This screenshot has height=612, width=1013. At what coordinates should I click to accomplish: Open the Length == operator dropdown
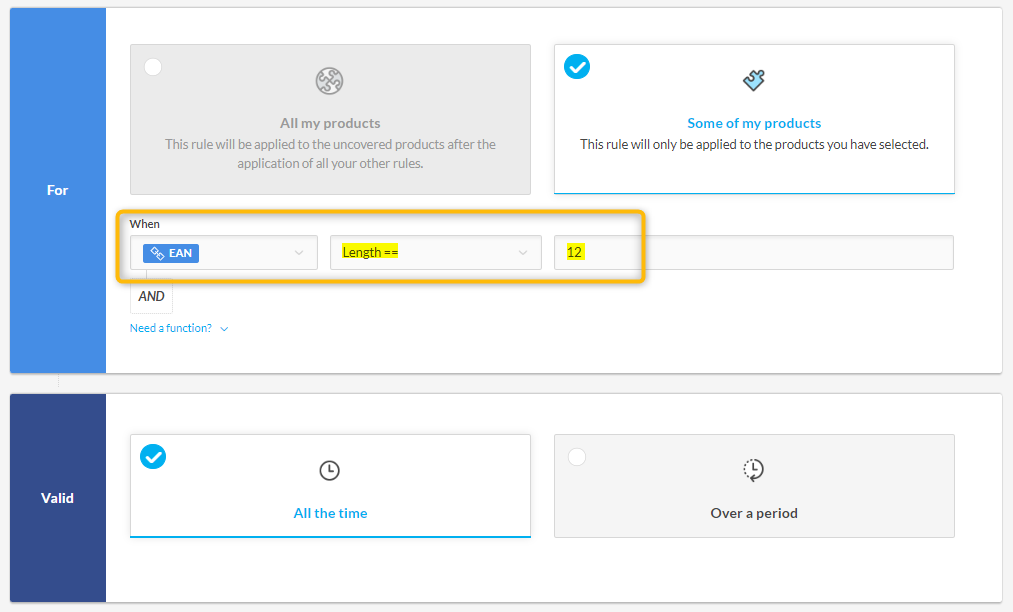[x=522, y=253]
